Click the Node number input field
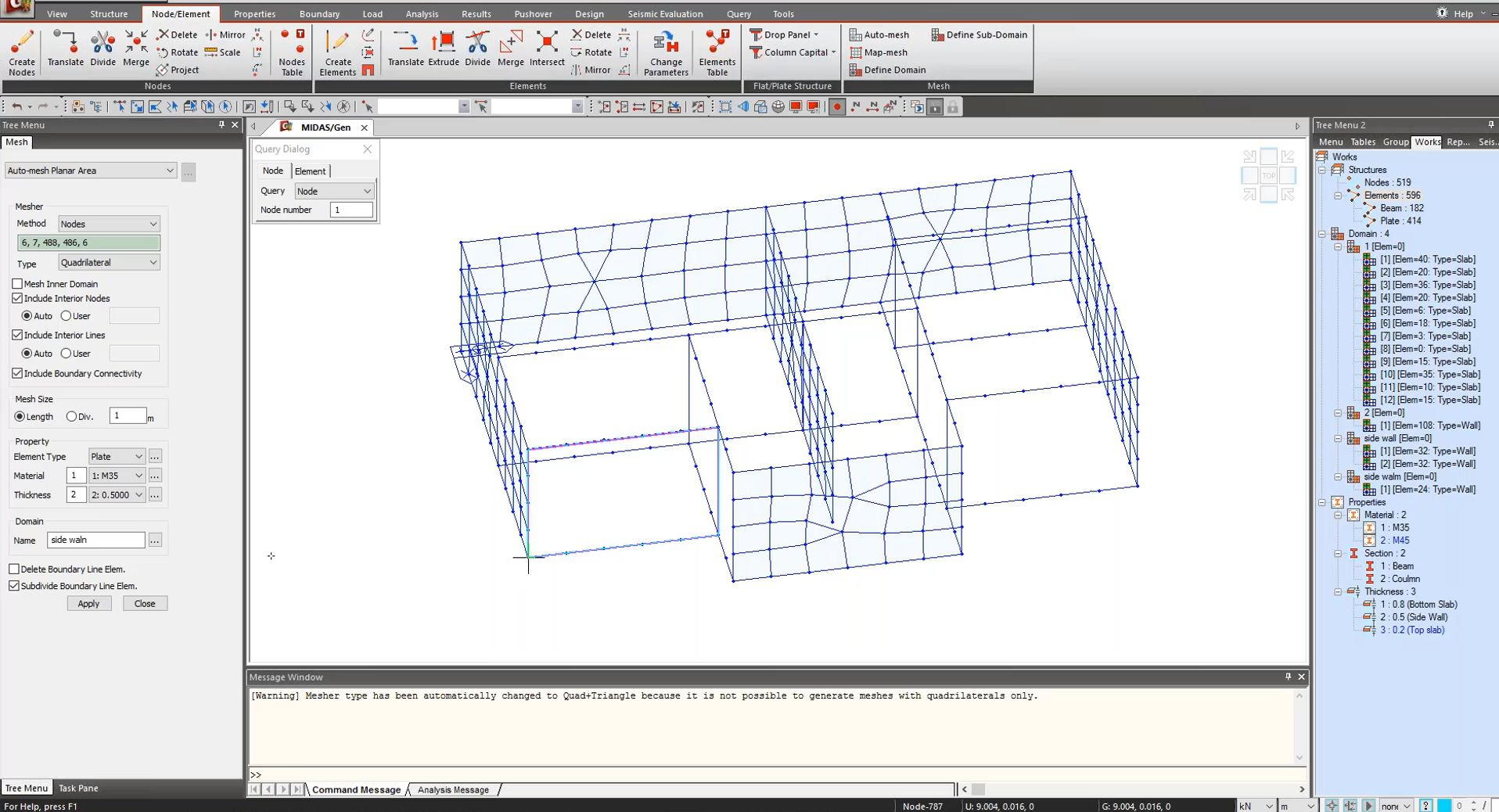The width and height of the screenshot is (1499, 812). (351, 210)
